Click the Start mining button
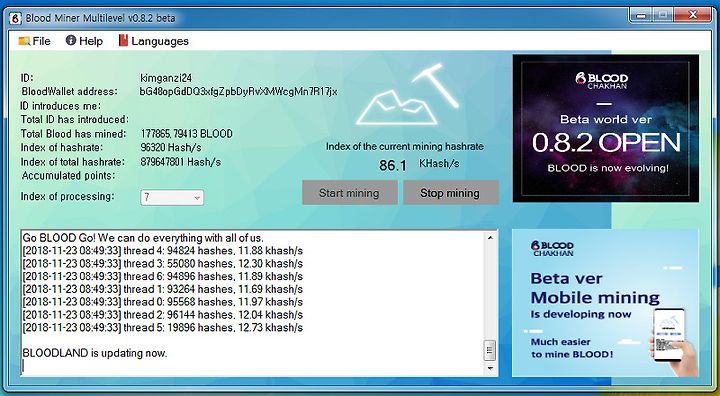The width and height of the screenshot is (720, 396). click(349, 192)
